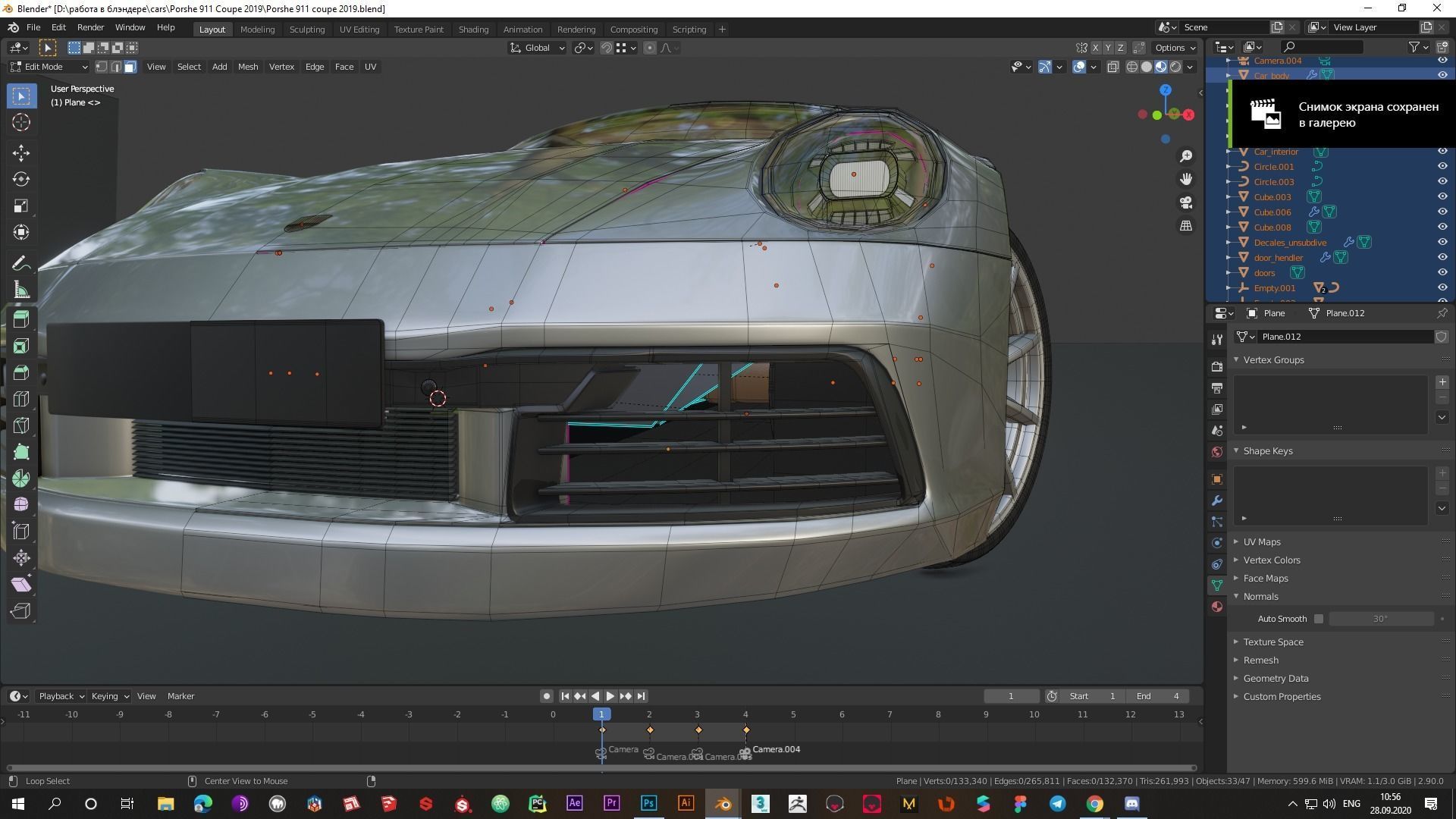Select the Transform tool
The image size is (1456, 819).
[x=21, y=232]
